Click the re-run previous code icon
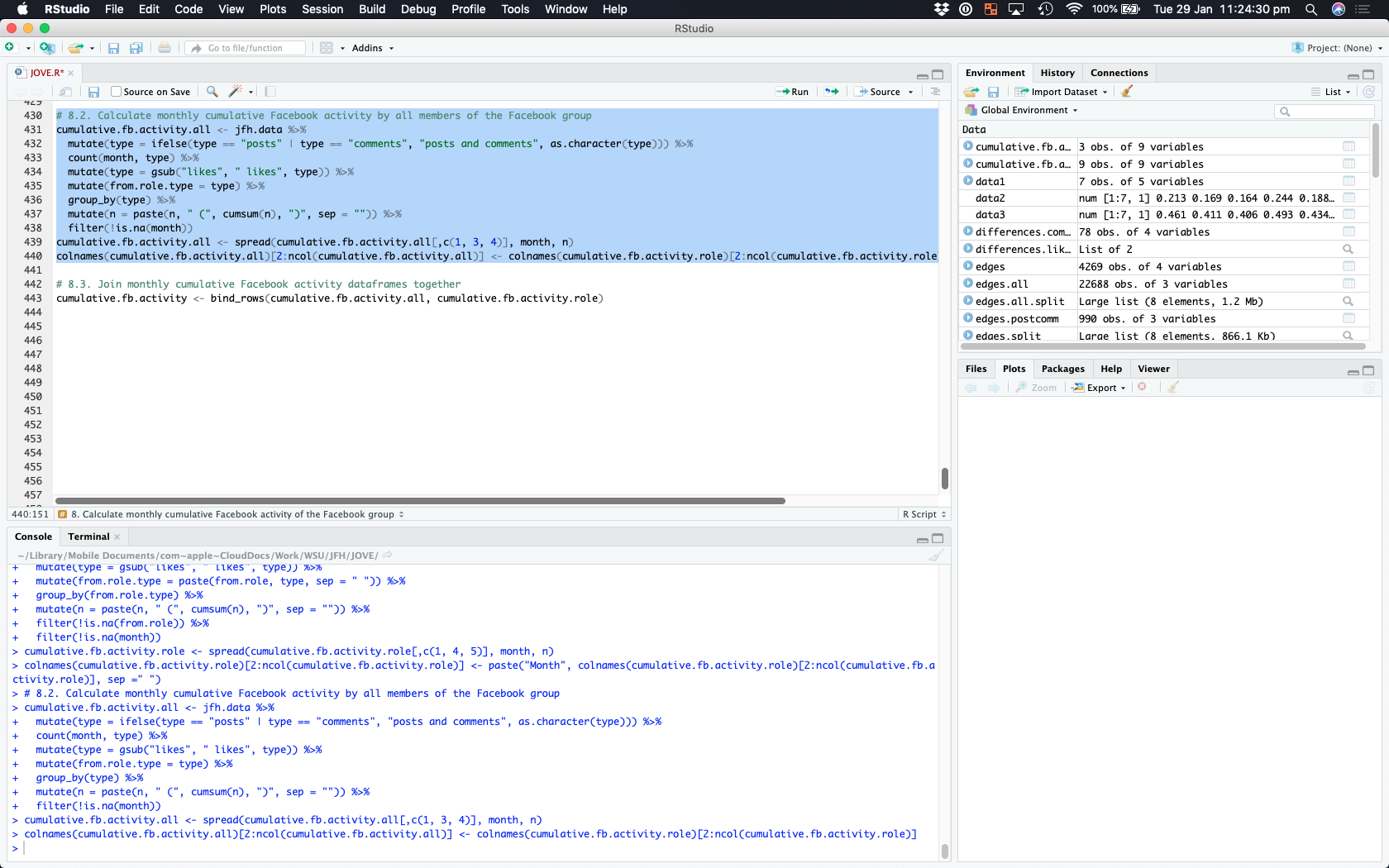The height and width of the screenshot is (868, 1389). pyautogui.click(x=832, y=92)
